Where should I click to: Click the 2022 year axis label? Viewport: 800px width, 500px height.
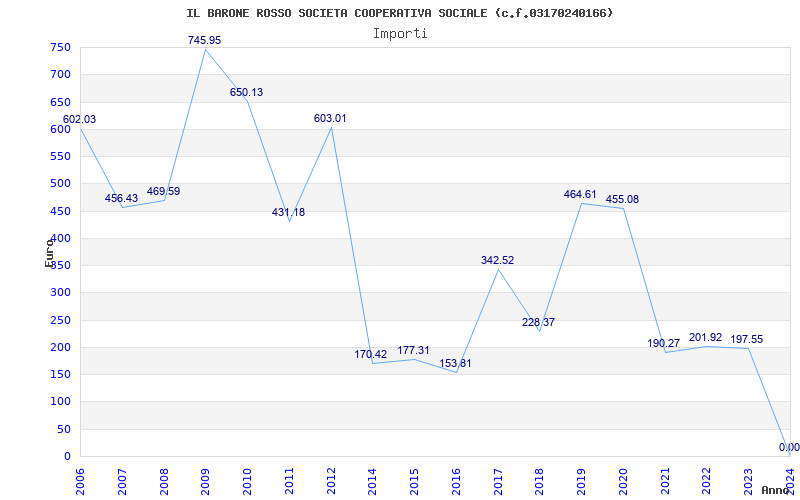(x=707, y=482)
